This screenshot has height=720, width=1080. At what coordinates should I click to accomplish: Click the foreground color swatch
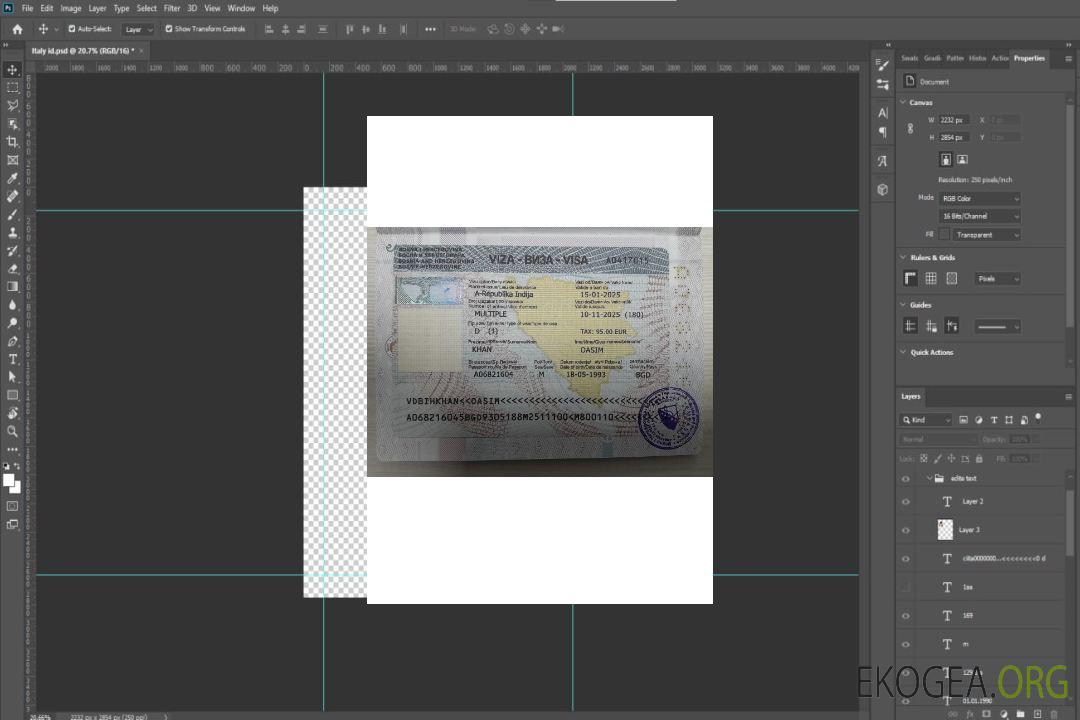tap(8, 480)
